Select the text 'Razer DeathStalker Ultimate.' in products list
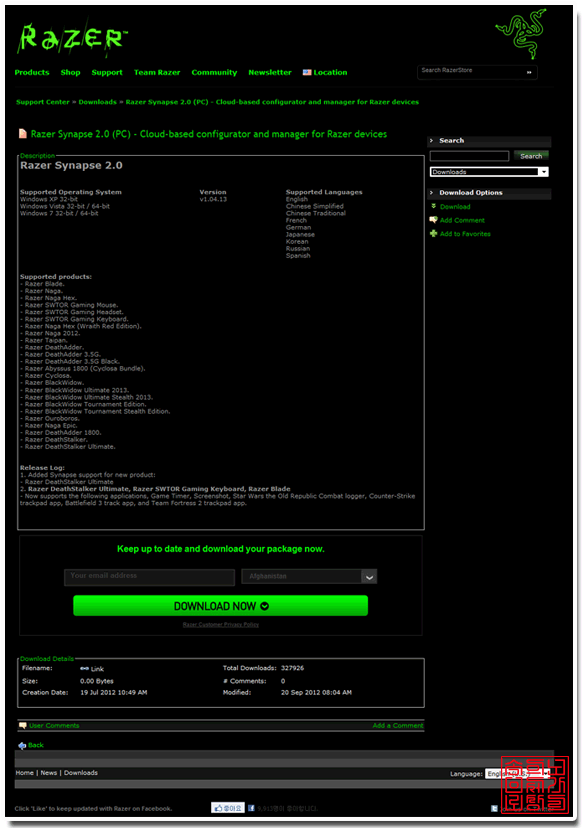The image size is (582, 828). pos(70,447)
